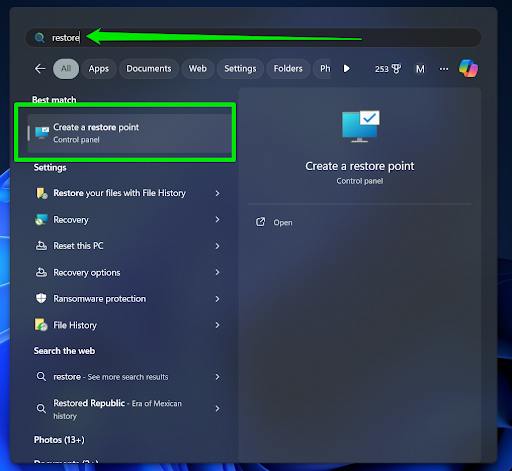Image resolution: width=512 pixels, height=471 pixels.
Task: Expand restore See more search results chevron
Action: tap(217, 377)
